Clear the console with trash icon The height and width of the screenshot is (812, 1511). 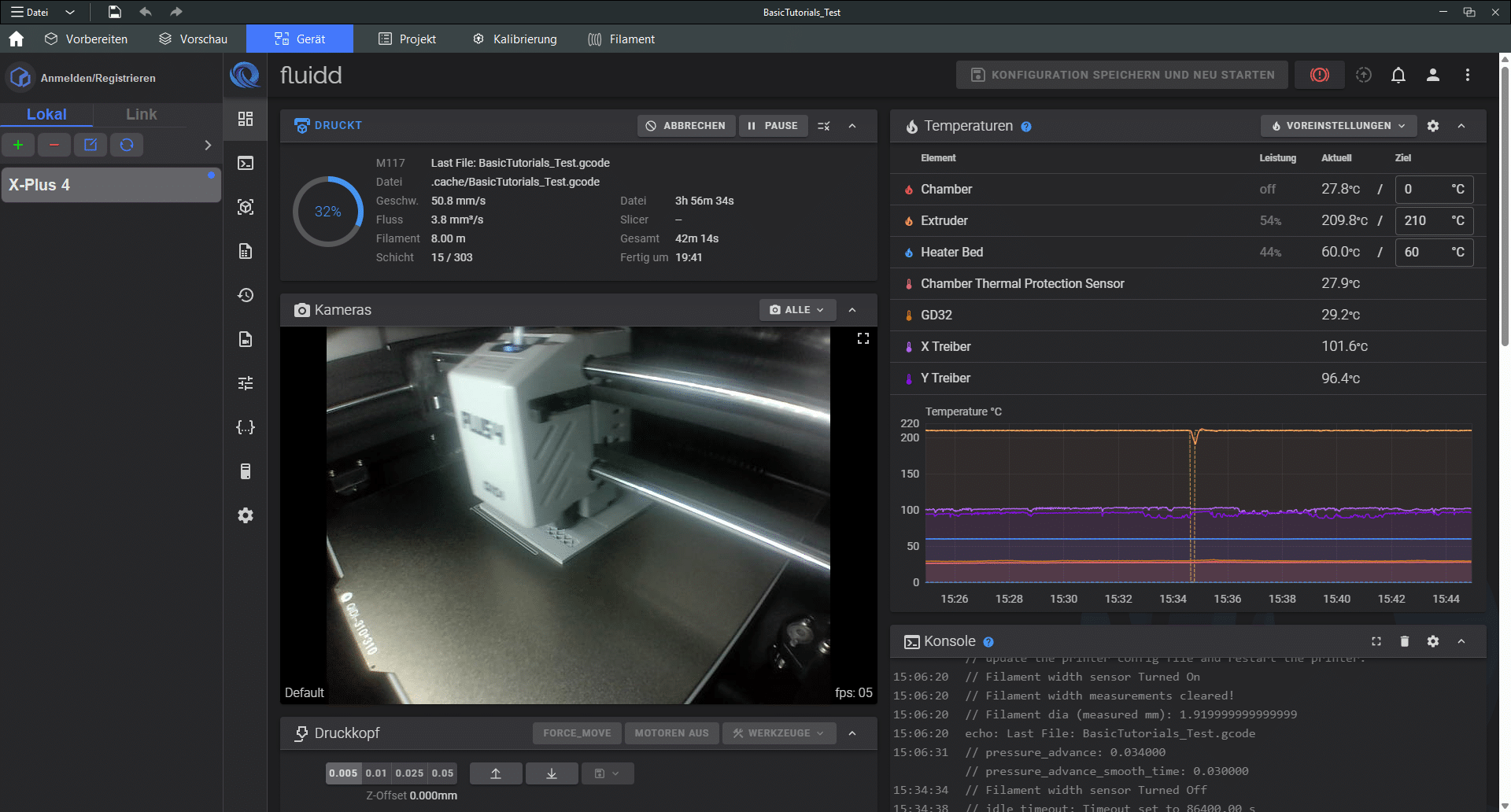point(1404,641)
